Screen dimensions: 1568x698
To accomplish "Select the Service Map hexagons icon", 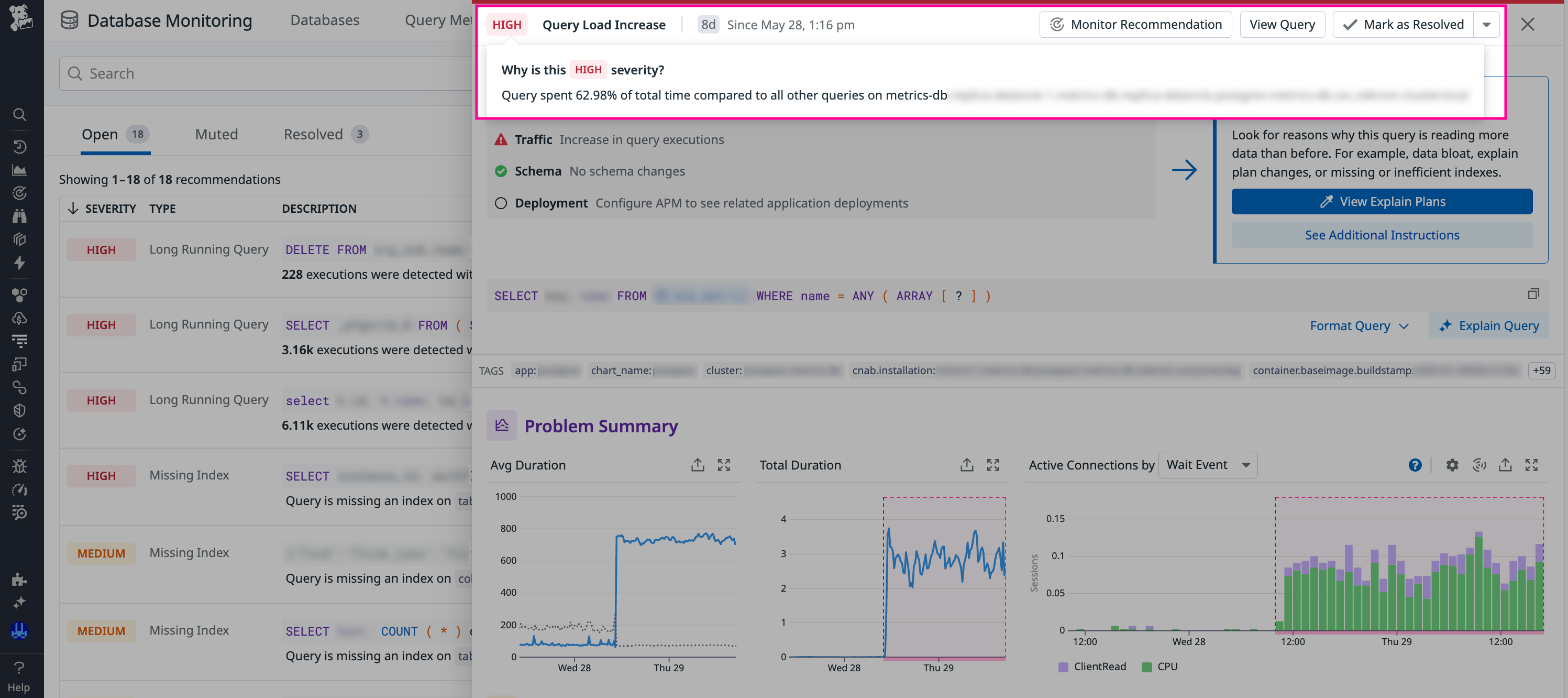I will pos(19,295).
